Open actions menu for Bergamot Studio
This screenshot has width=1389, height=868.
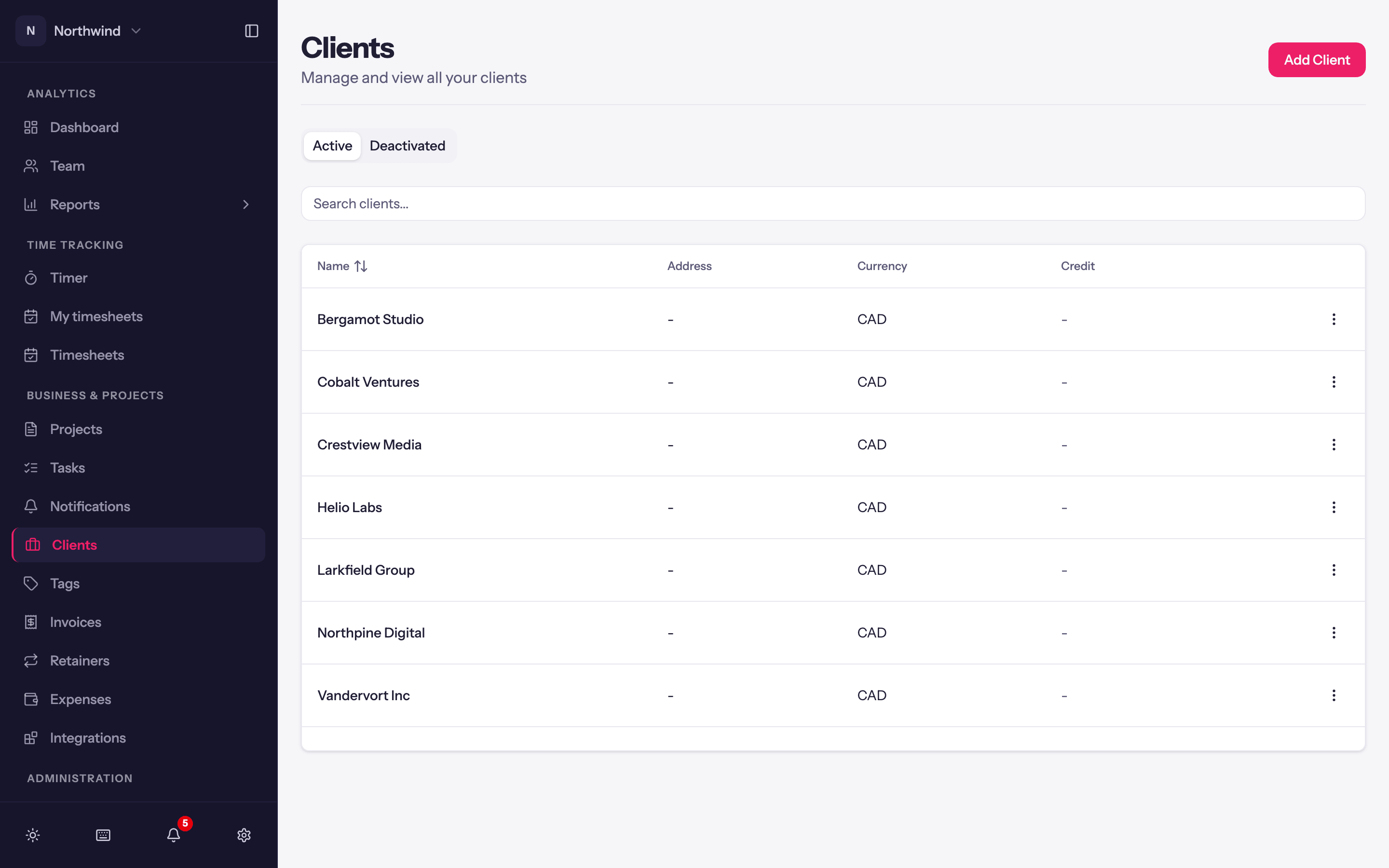click(1334, 319)
